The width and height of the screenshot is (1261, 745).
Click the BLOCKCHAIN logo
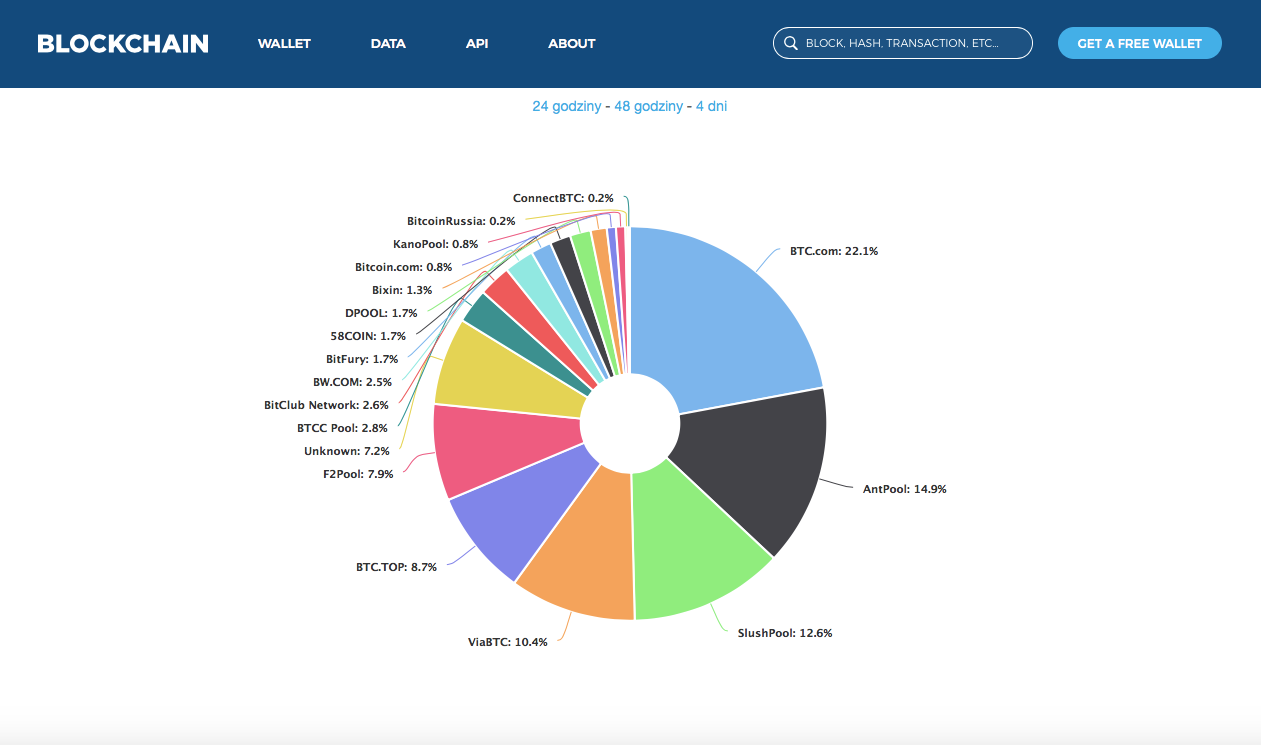click(123, 44)
